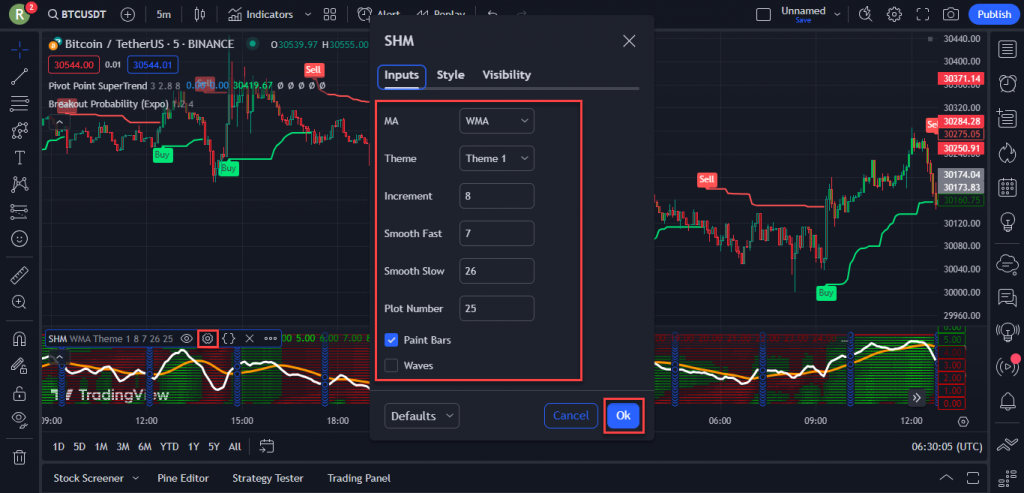Image resolution: width=1024 pixels, height=493 pixels.
Task: Click the trash remove objects icon
Action: pyautogui.click(x=20, y=457)
